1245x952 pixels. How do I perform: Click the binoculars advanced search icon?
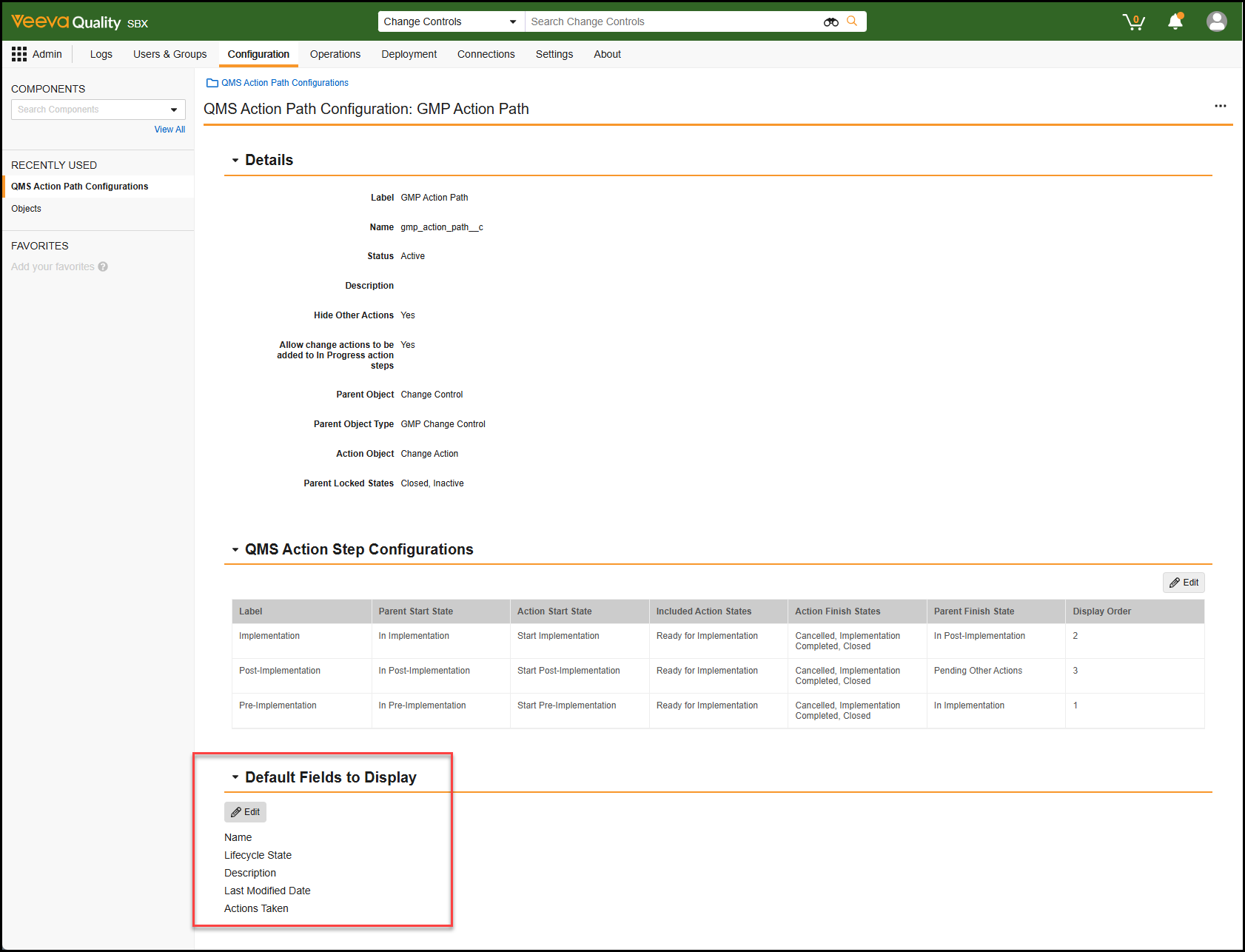830,22
